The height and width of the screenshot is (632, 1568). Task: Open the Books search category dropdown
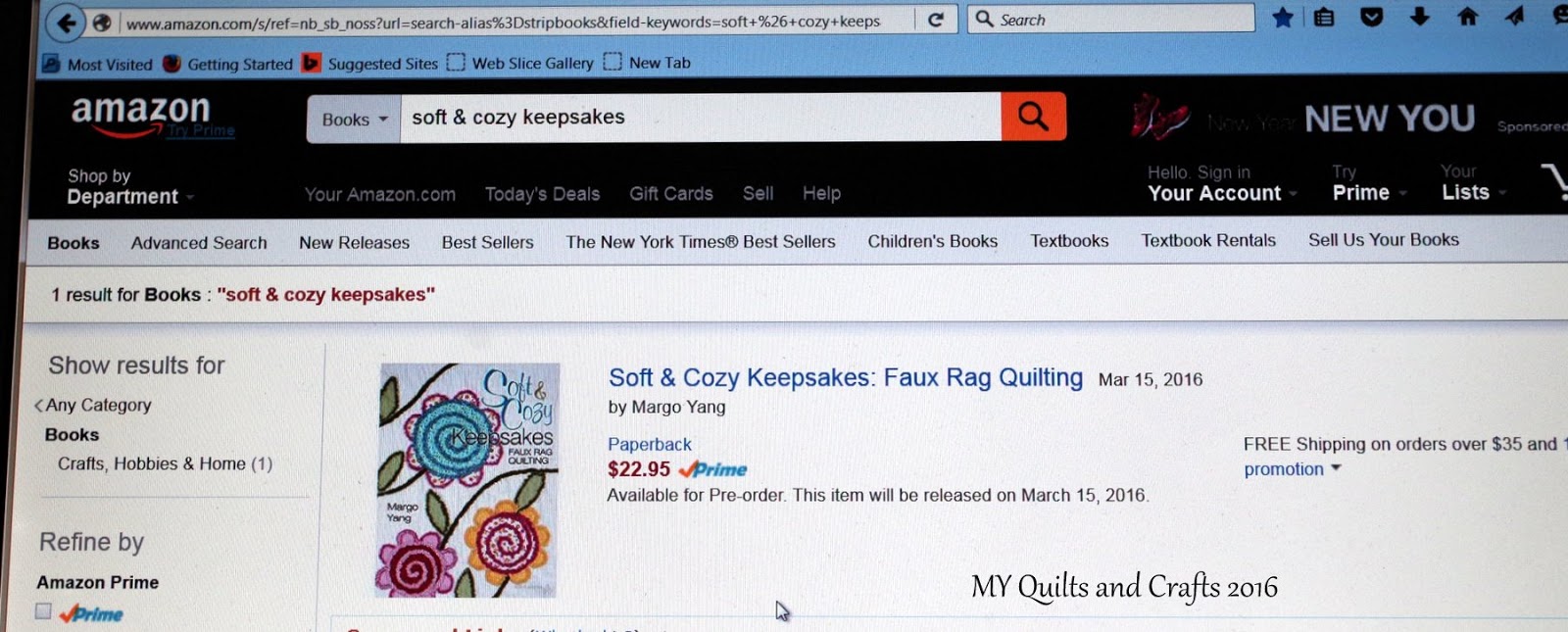coord(354,120)
